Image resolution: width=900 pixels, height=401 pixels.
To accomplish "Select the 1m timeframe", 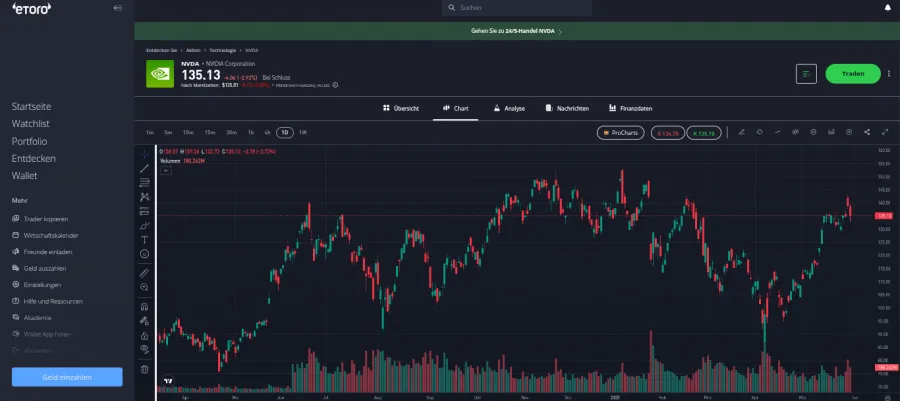I will coord(150,133).
